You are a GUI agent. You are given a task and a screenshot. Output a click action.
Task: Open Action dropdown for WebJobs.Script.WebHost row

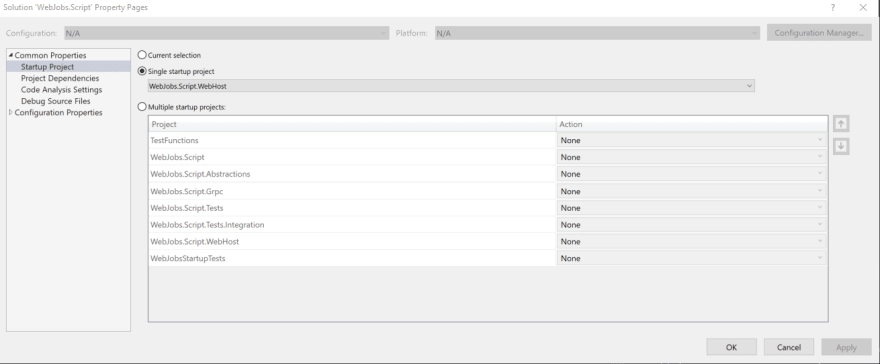[x=691, y=242]
